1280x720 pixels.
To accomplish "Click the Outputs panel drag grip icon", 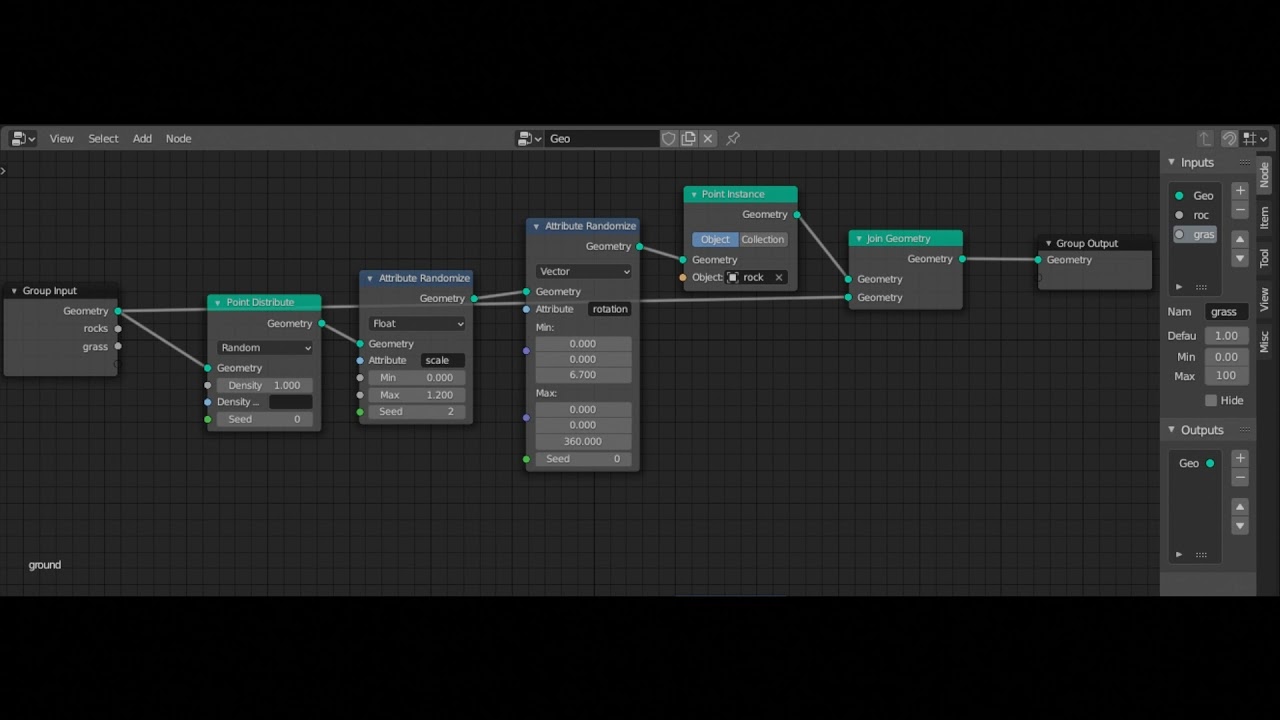I will click(1244, 430).
